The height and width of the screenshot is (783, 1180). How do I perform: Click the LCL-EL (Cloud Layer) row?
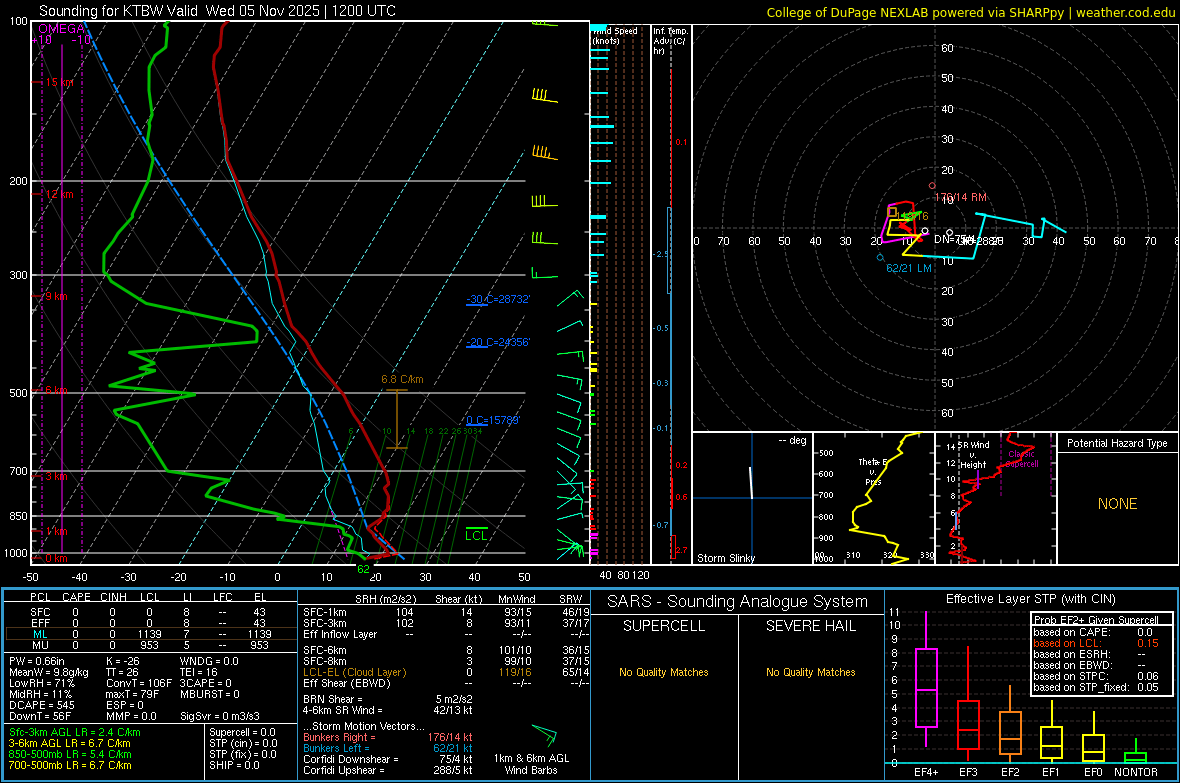point(445,672)
